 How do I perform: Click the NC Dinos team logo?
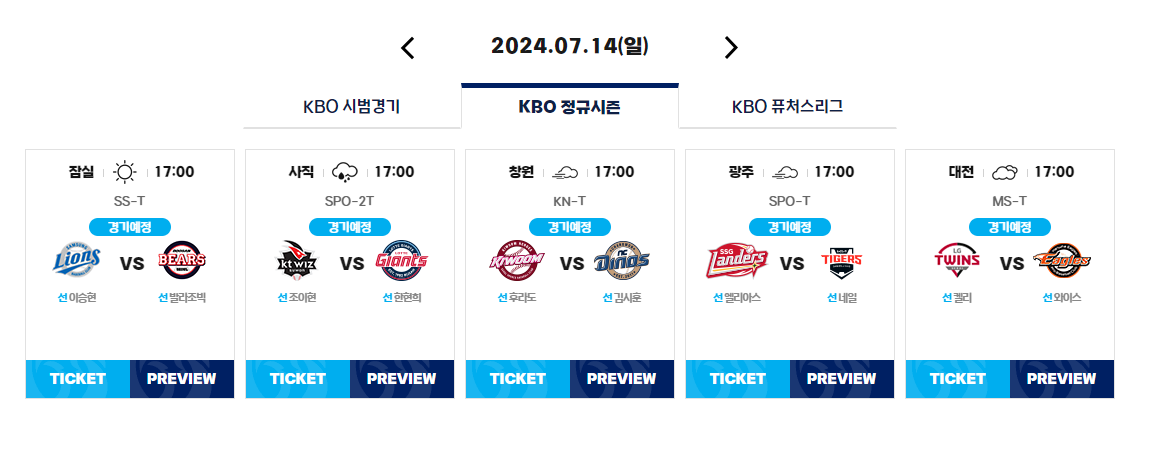(x=622, y=260)
